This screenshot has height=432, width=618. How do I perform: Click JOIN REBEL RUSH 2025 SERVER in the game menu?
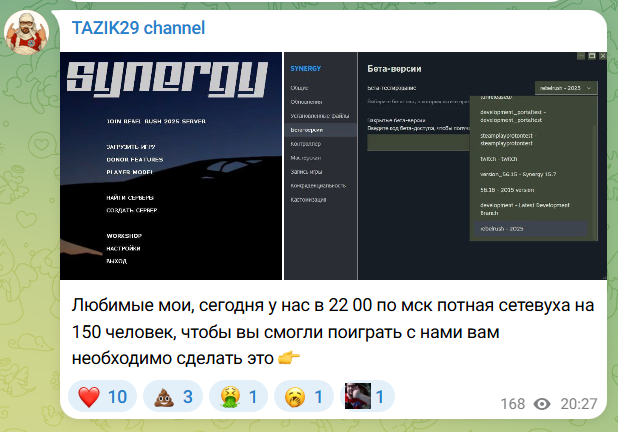pos(156,121)
